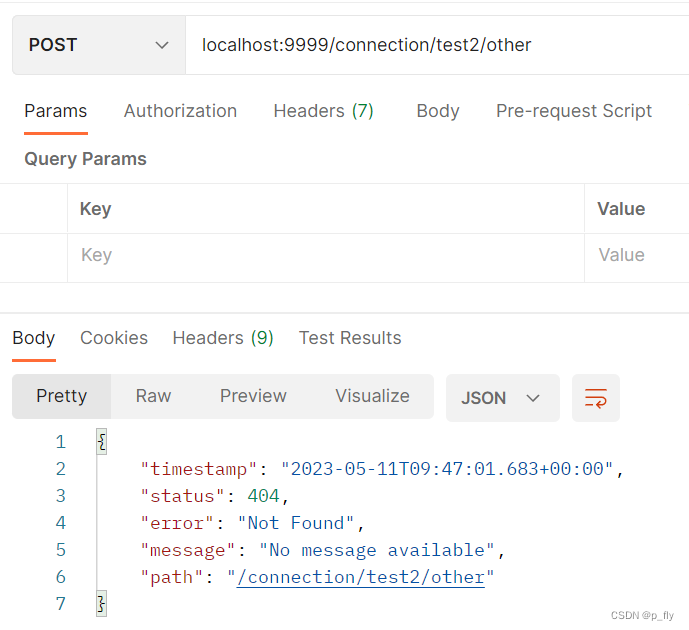Viewport: 689px width, 630px height.
Task: Switch to Raw response view
Action: click(x=153, y=396)
